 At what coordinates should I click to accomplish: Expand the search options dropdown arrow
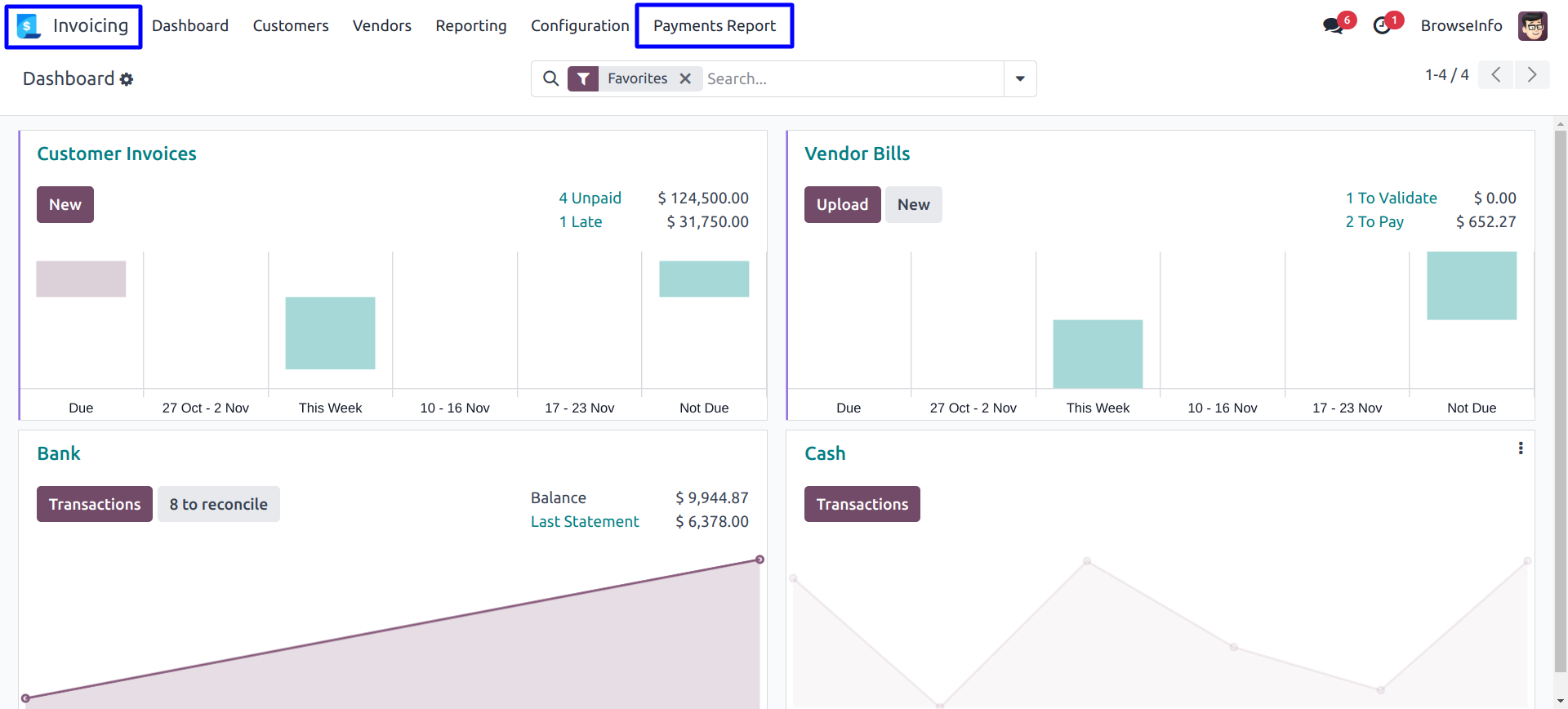(x=1020, y=78)
